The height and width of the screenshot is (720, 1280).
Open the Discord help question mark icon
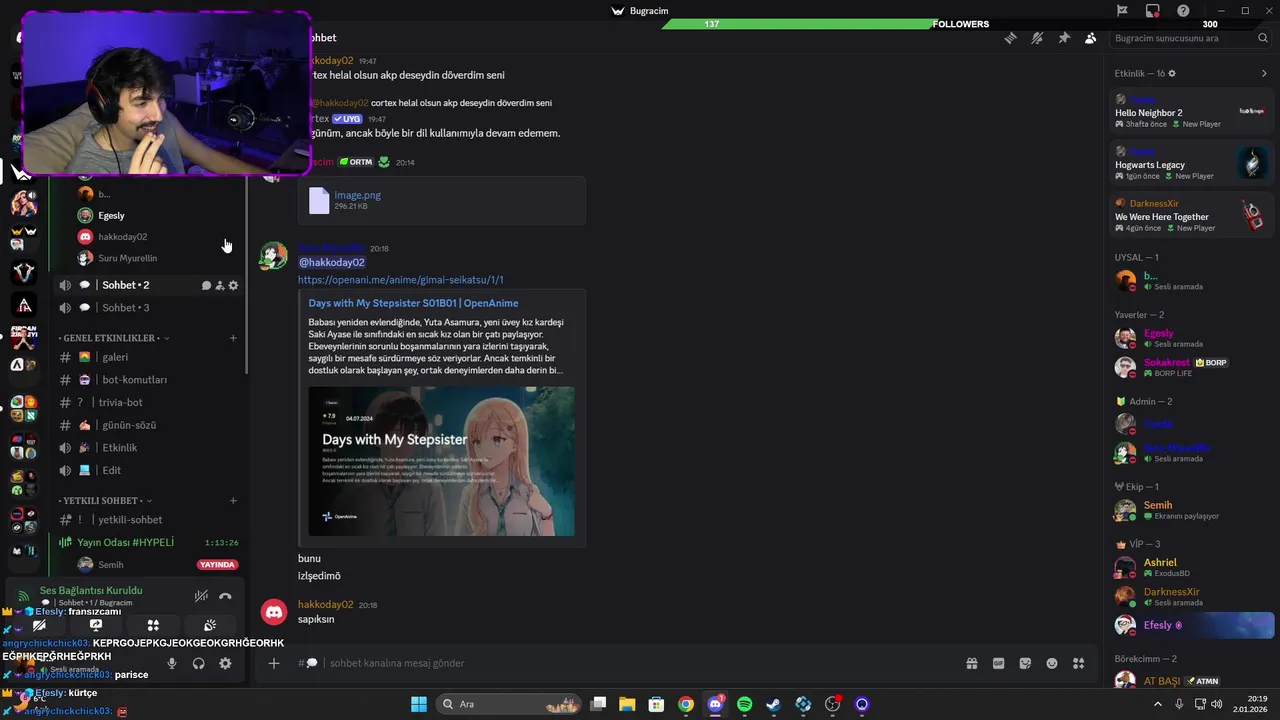click(1183, 11)
